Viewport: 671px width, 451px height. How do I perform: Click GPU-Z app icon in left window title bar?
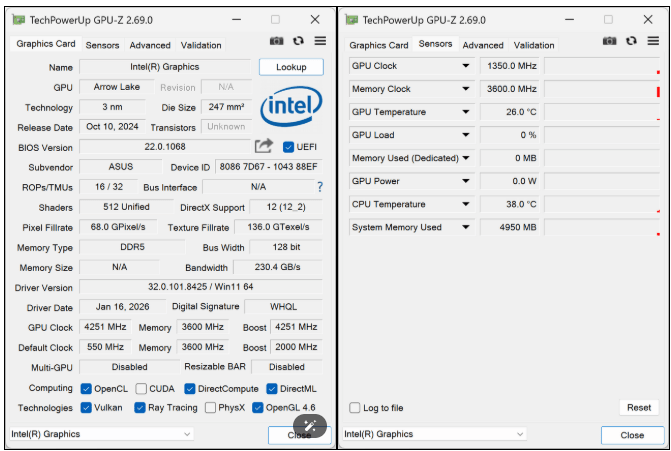pyautogui.click(x=18, y=20)
